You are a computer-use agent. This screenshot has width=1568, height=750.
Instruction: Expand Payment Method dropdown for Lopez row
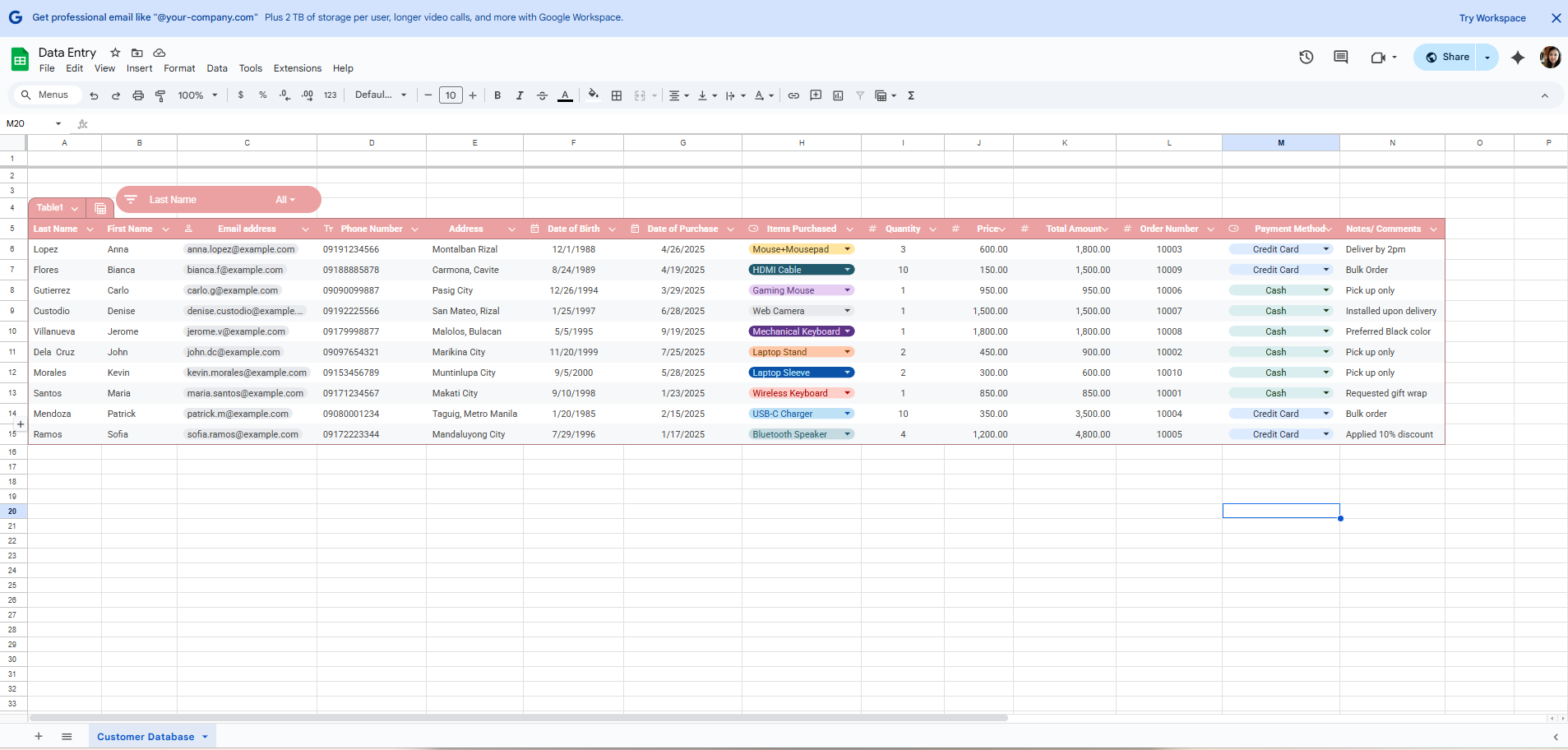(x=1325, y=249)
